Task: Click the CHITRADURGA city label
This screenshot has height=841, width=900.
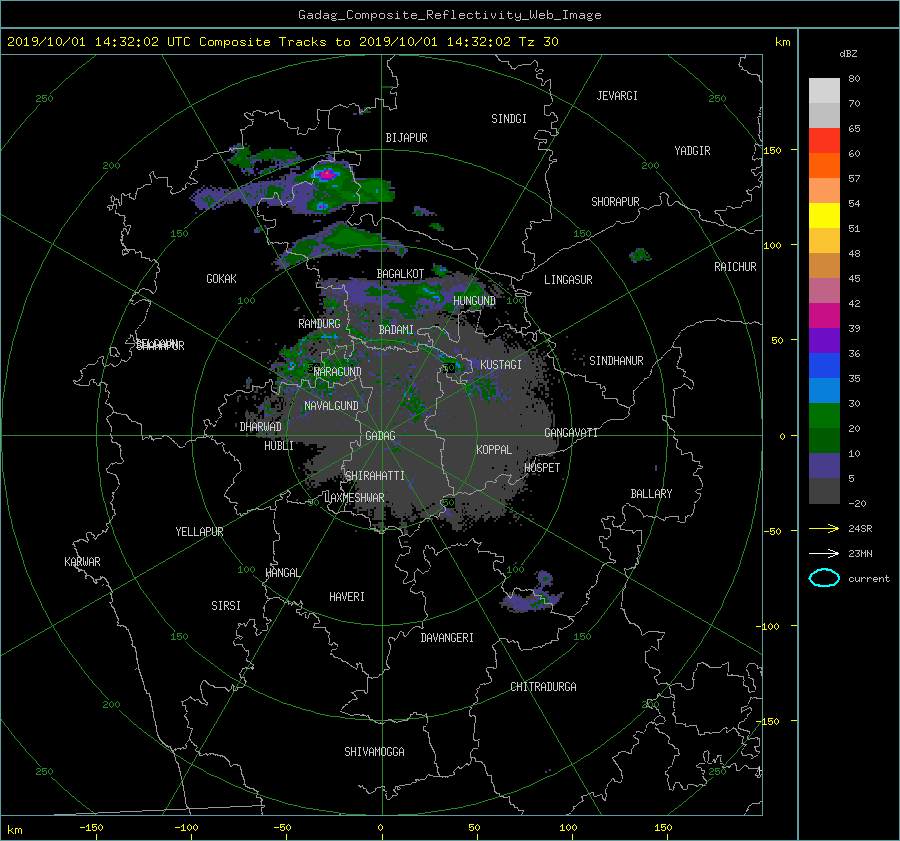Action: [544, 687]
